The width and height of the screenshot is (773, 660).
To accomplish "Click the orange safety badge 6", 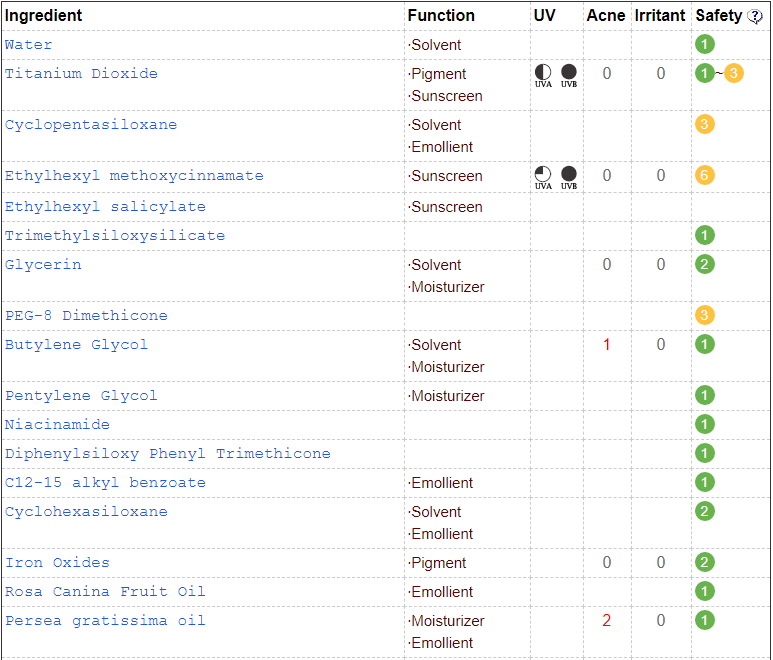I will [x=704, y=175].
